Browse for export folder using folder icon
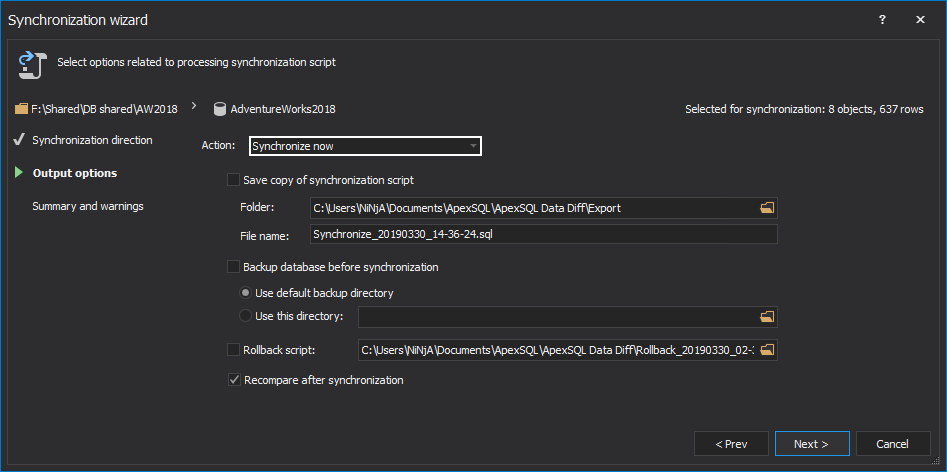The image size is (947, 472). 767,208
